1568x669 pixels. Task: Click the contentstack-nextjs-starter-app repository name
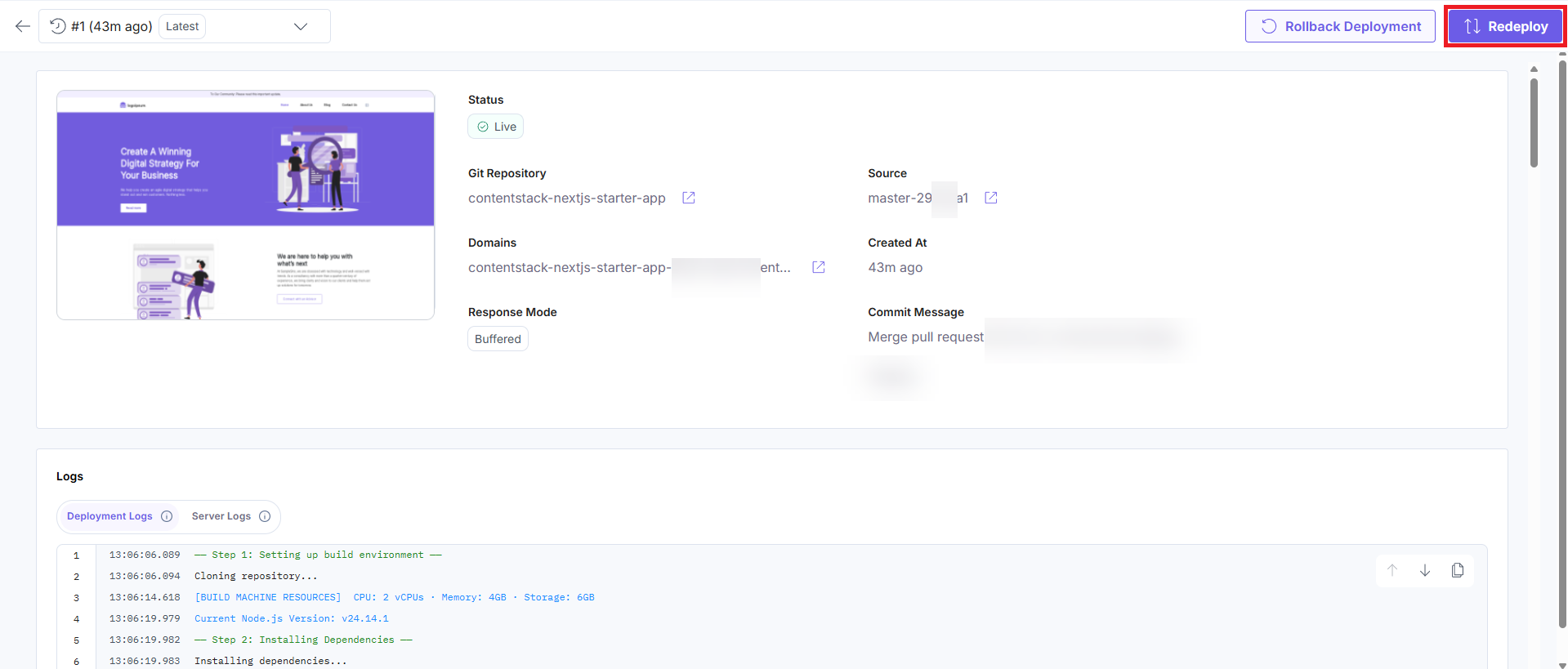click(567, 198)
